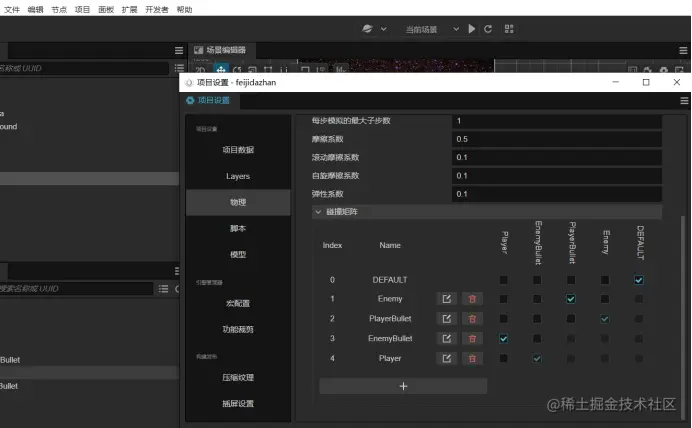This screenshot has height=428, width=692.
Task: Toggle PlayerBullet row PlayerBullet column checkbox
Action: point(571,319)
